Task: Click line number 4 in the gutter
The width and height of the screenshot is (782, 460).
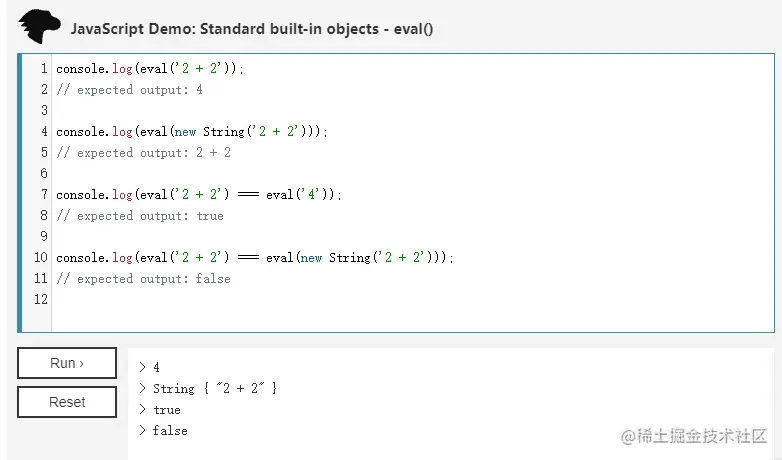Action: click(43, 132)
